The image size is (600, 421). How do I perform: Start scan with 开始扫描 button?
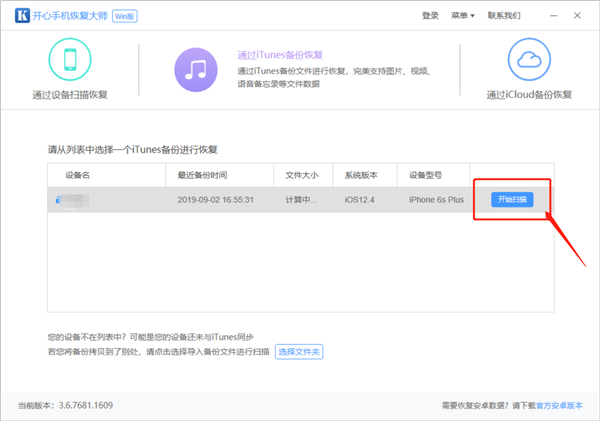pos(512,199)
